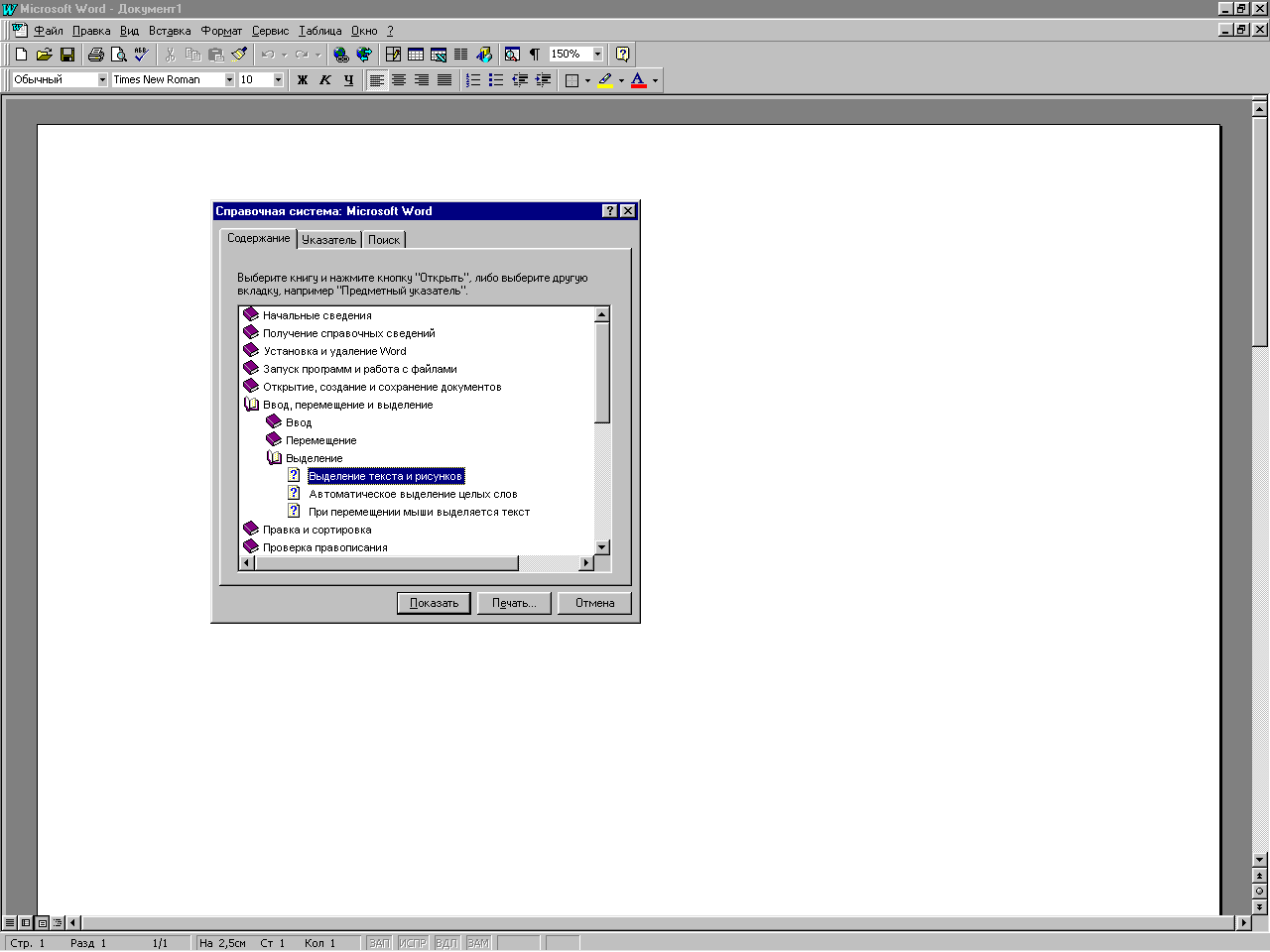The width and height of the screenshot is (1270, 952).
Task: Click the Outside Border icon
Action: tap(572, 80)
